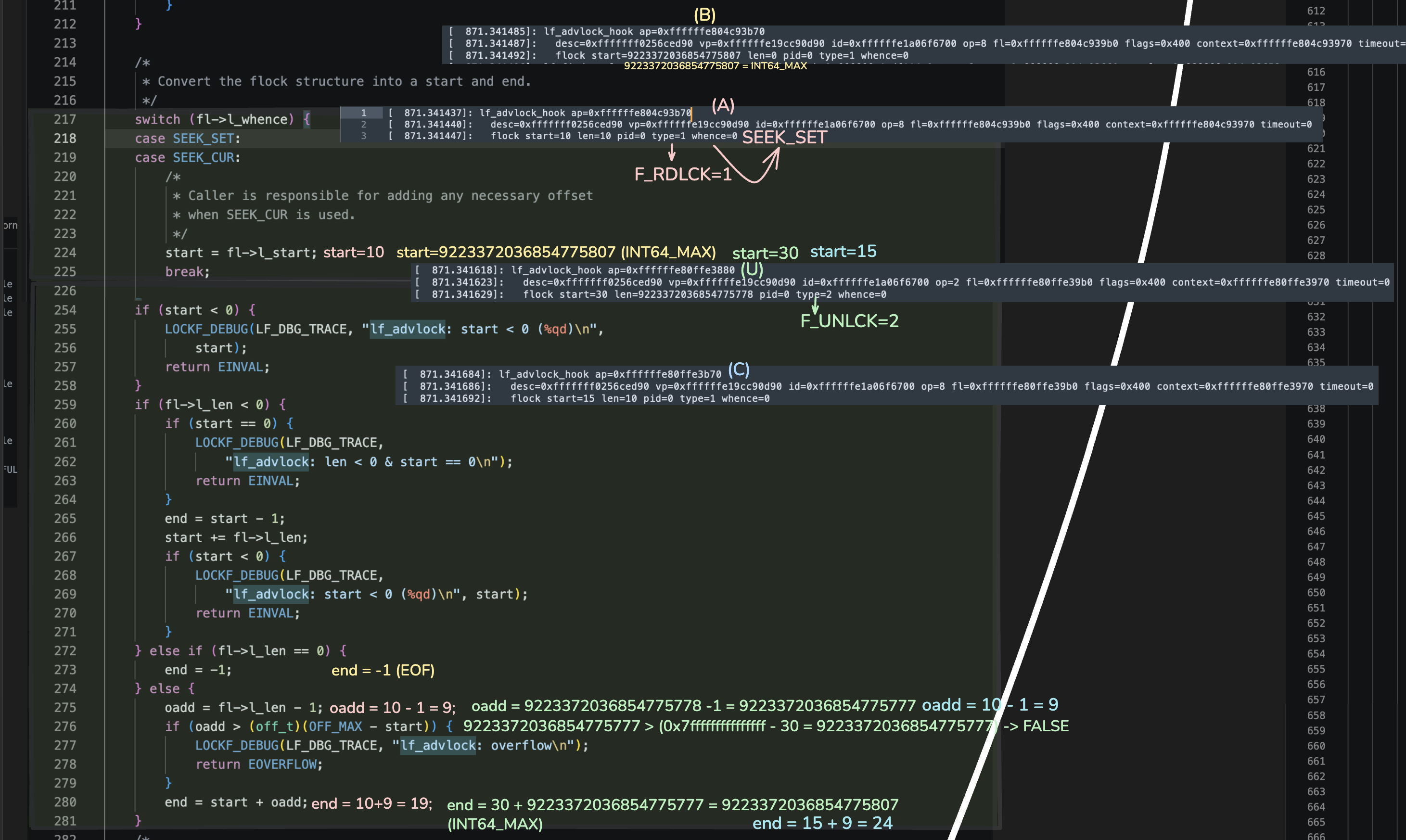Click the comment 'when SEEK_CUR is used.'
1406x840 pixels.
[272, 215]
